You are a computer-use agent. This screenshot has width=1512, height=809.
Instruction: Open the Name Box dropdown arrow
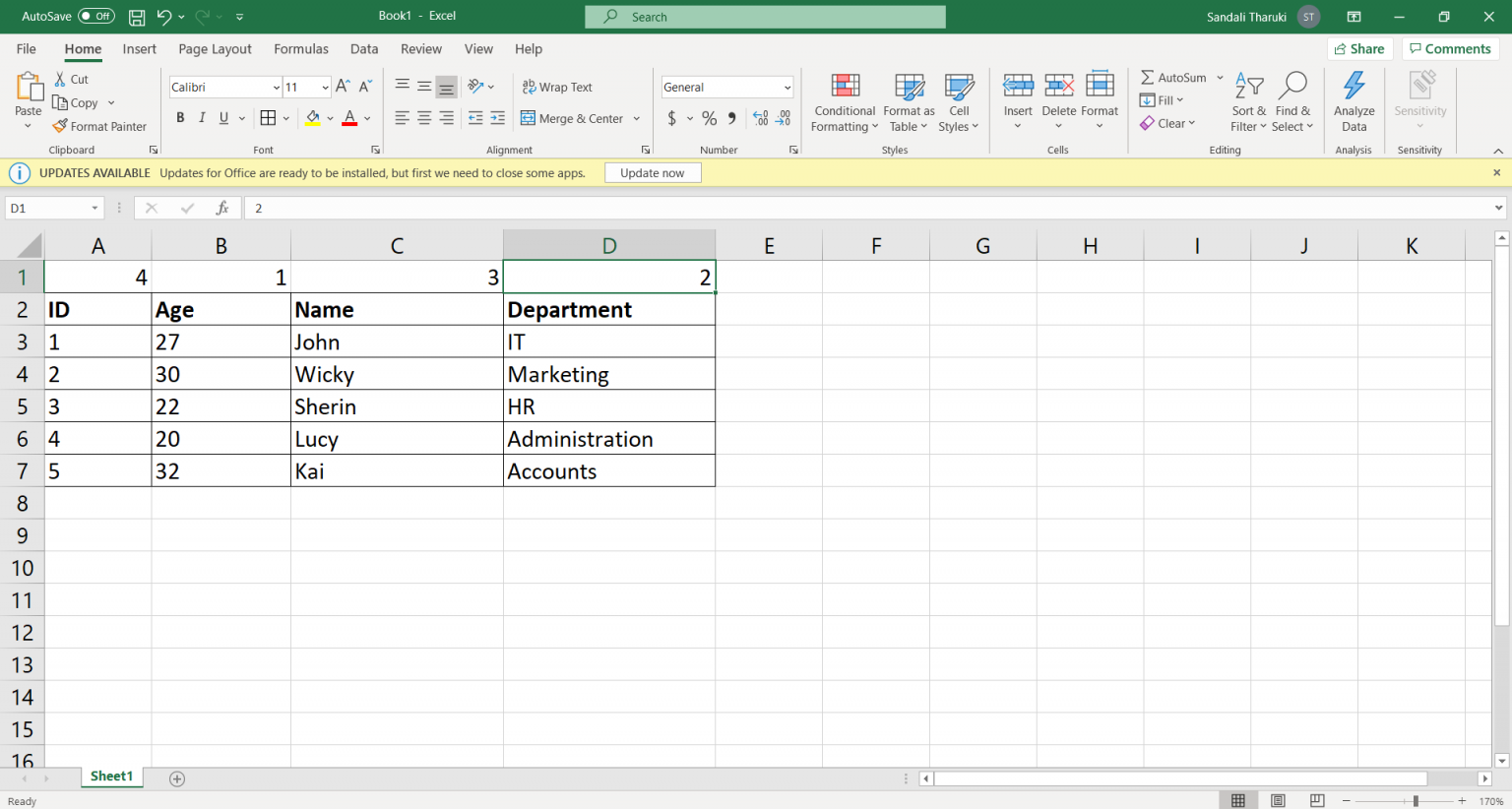pyautogui.click(x=94, y=208)
